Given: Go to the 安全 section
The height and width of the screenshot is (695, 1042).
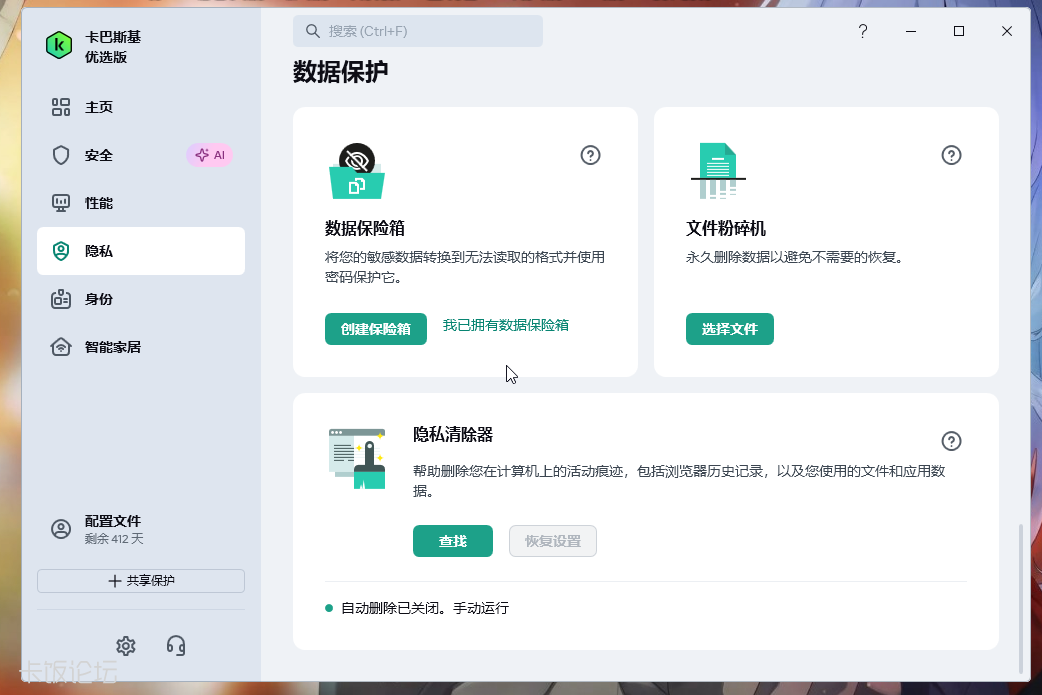Looking at the screenshot, I should 141,155.
